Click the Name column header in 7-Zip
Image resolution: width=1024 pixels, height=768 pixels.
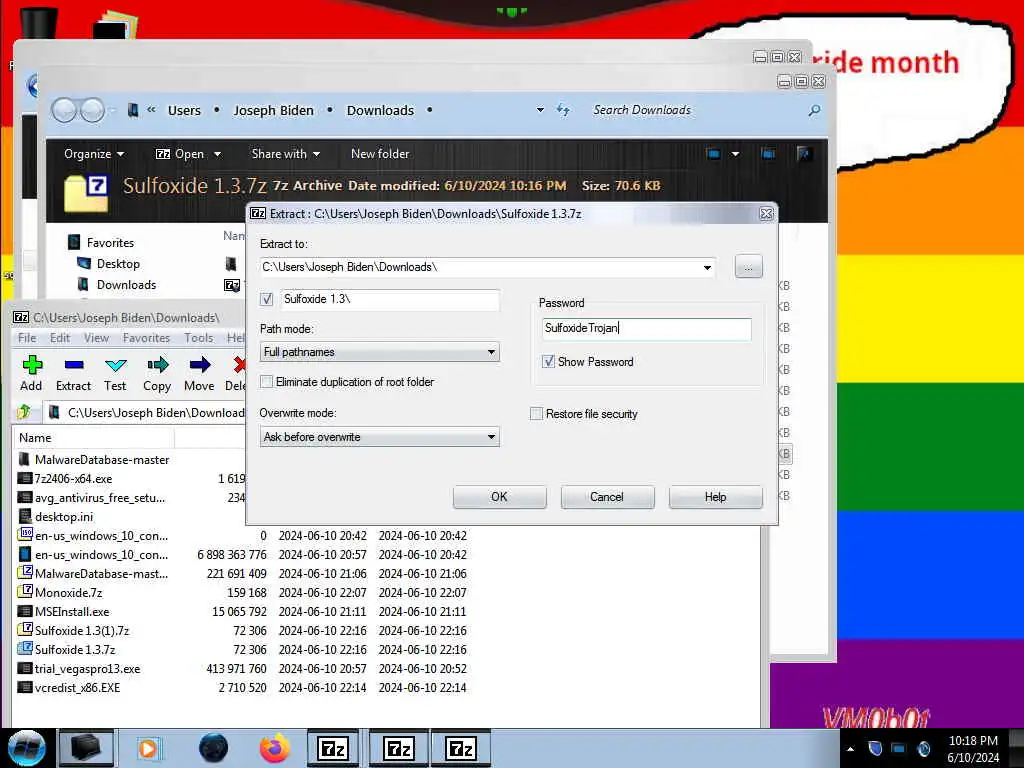(93, 438)
